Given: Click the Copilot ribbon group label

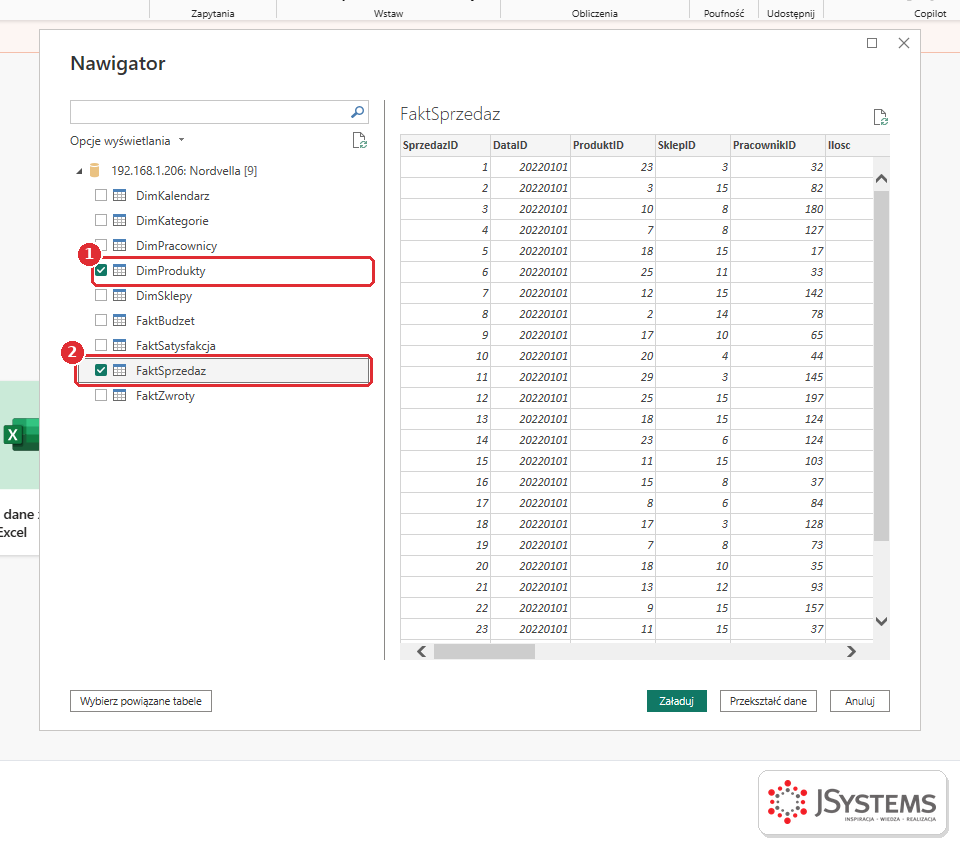Looking at the screenshot, I should coord(930,13).
